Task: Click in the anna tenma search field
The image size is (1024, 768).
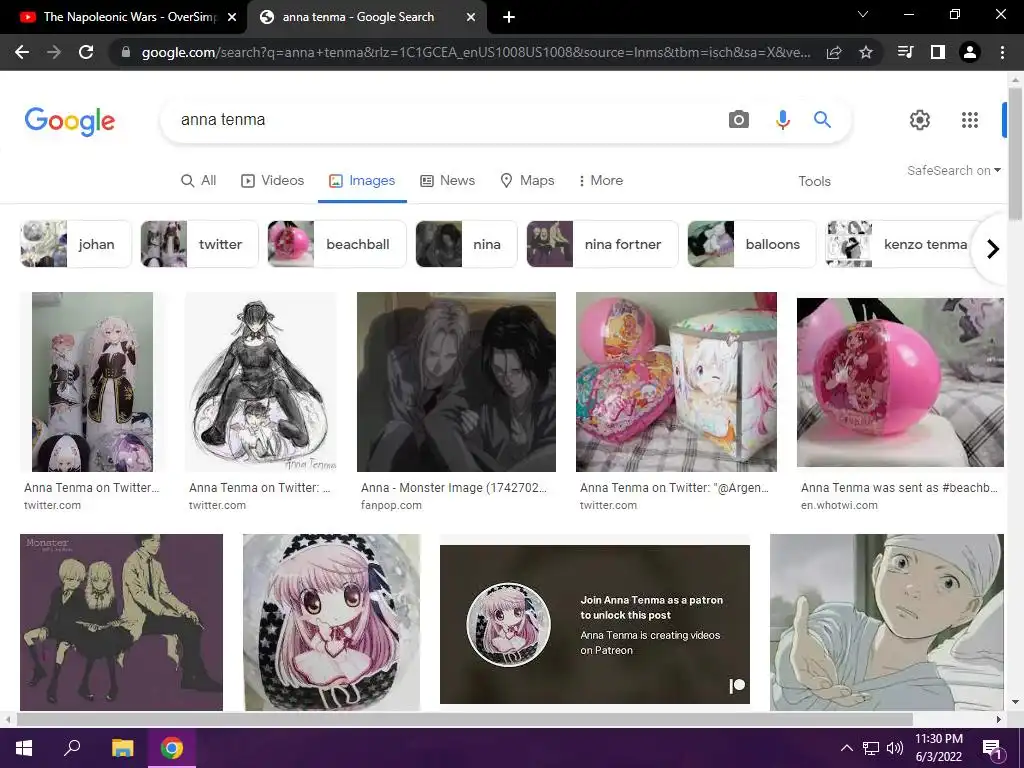Action: point(444,120)
